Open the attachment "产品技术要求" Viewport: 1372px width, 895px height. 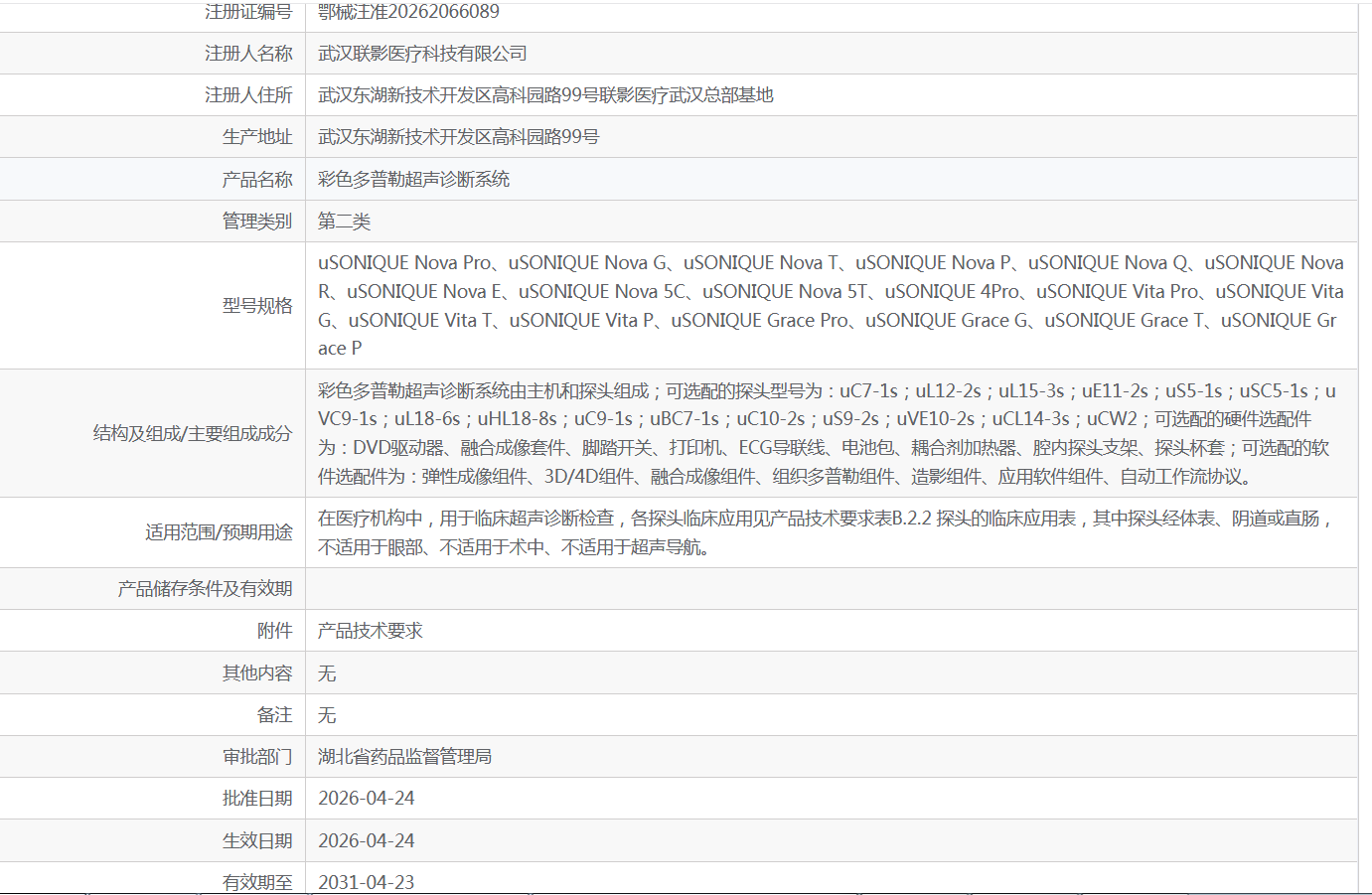[370, 631]
